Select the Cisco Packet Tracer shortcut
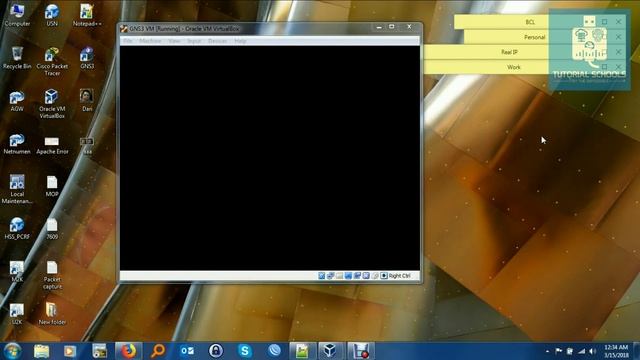640x360 pixels. click(52, 61)
